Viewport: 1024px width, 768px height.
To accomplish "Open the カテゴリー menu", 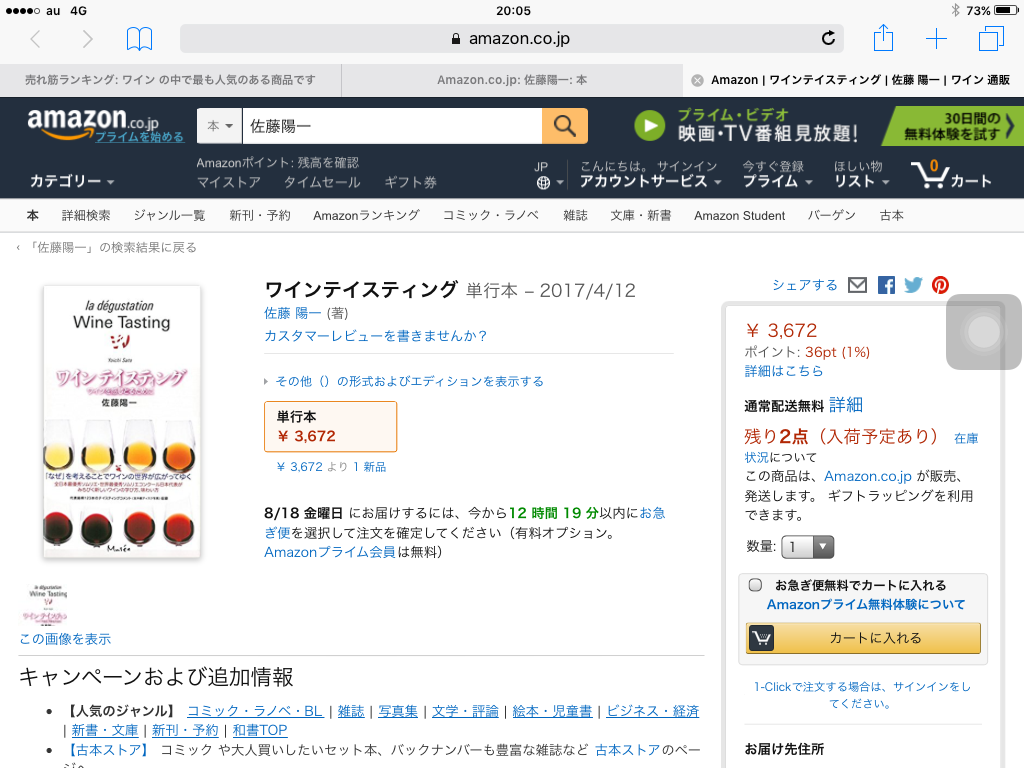I will click(72, 181).
